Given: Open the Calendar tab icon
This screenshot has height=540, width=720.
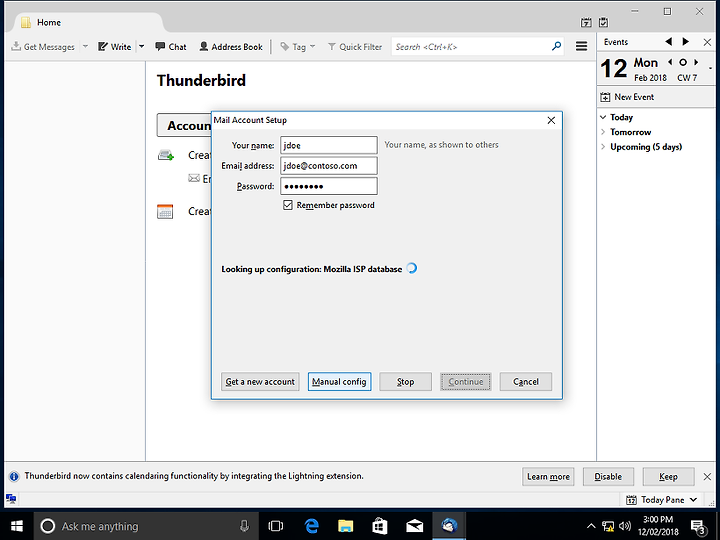Looking at the screenshot, I should point(586,22).
